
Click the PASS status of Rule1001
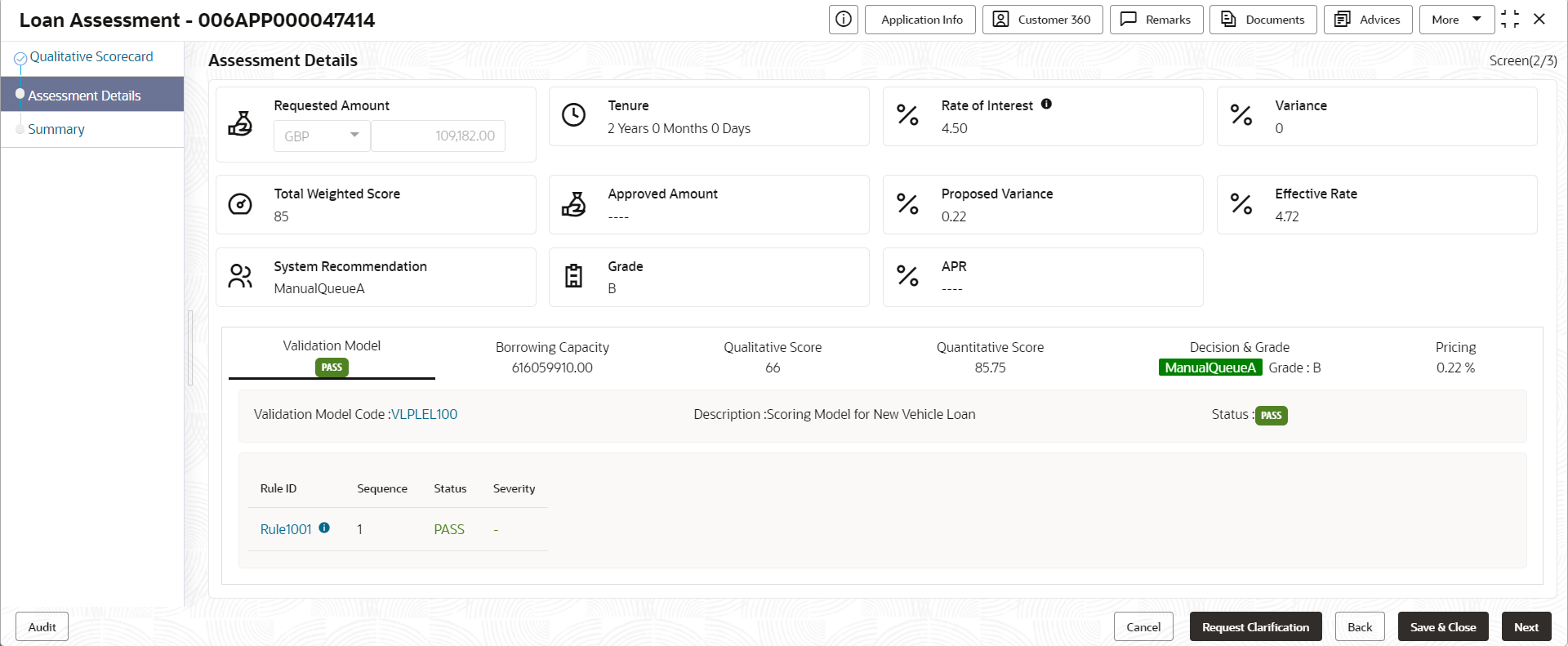click(x=449, y=529)
